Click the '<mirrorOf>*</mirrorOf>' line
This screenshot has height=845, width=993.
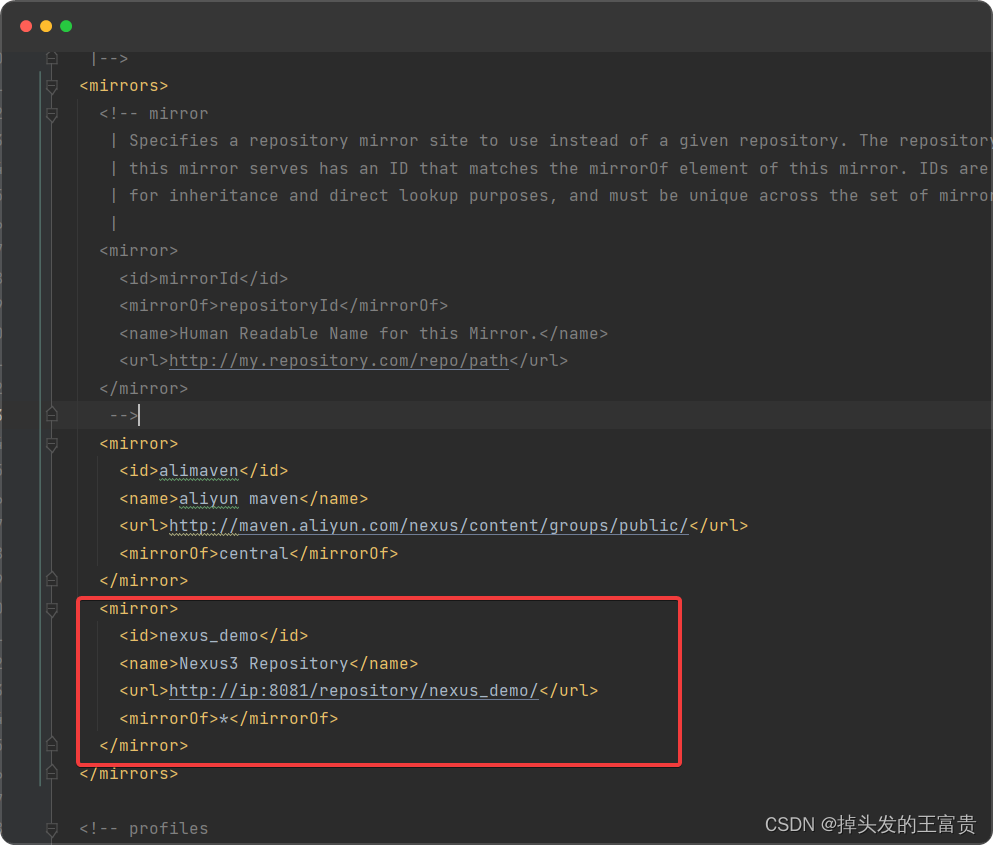[x=229, y=718]
